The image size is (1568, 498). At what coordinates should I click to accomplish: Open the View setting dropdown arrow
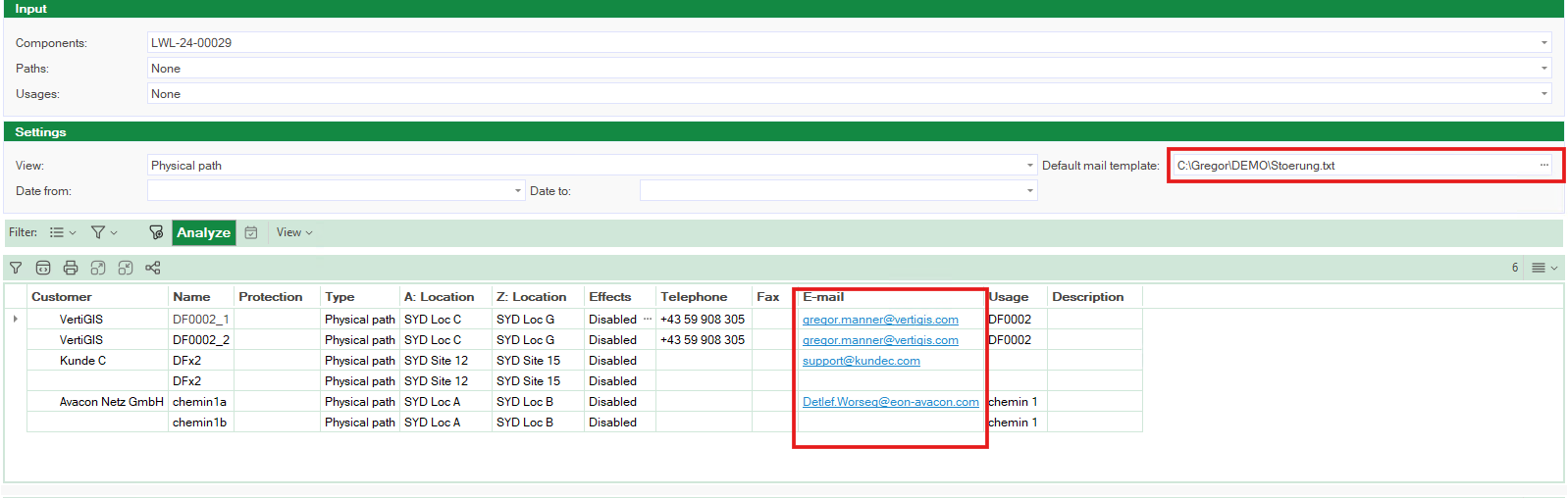[1030, 166]
